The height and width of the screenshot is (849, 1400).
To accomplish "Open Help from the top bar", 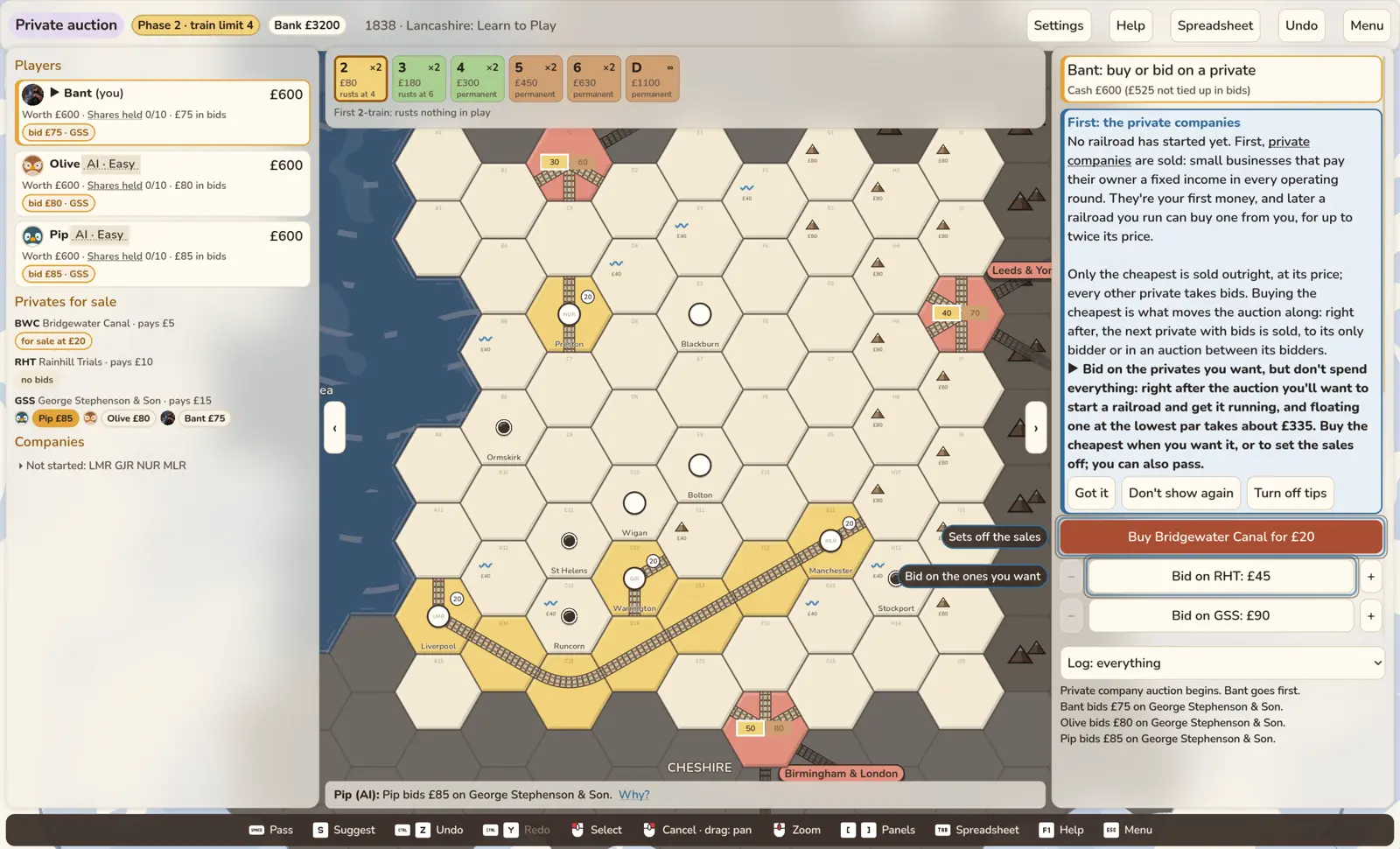I will tap(1130, 25).
